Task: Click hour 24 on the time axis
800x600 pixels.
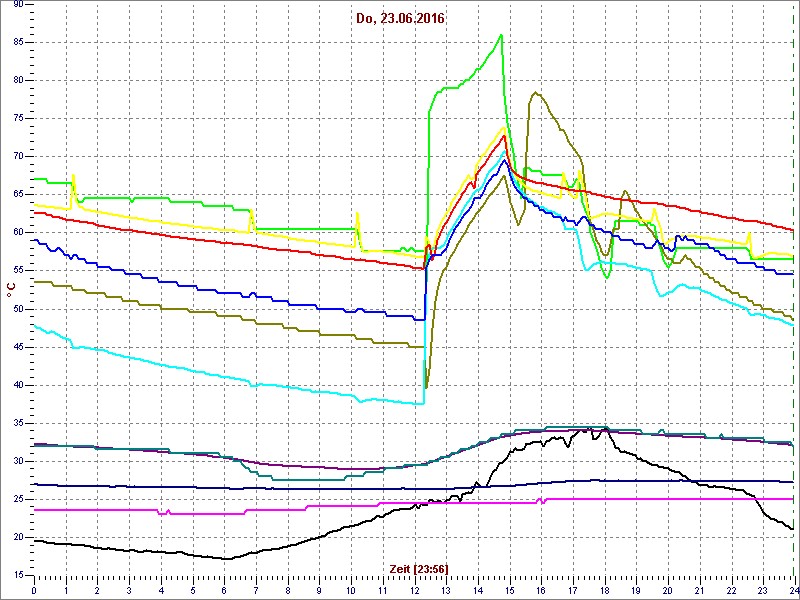Action: (793, 589)
